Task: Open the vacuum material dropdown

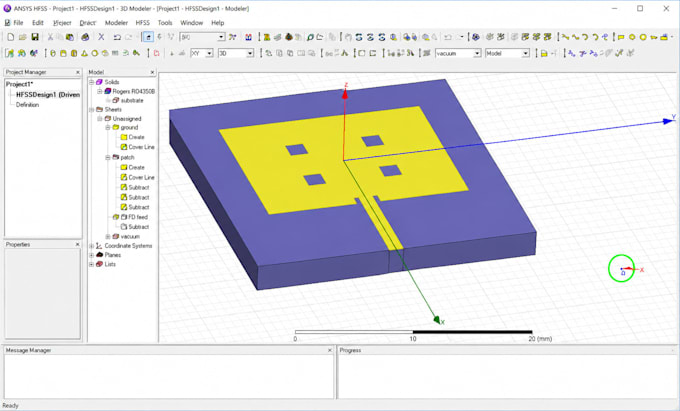Action: pyautogui.click(x=477, y=53)
